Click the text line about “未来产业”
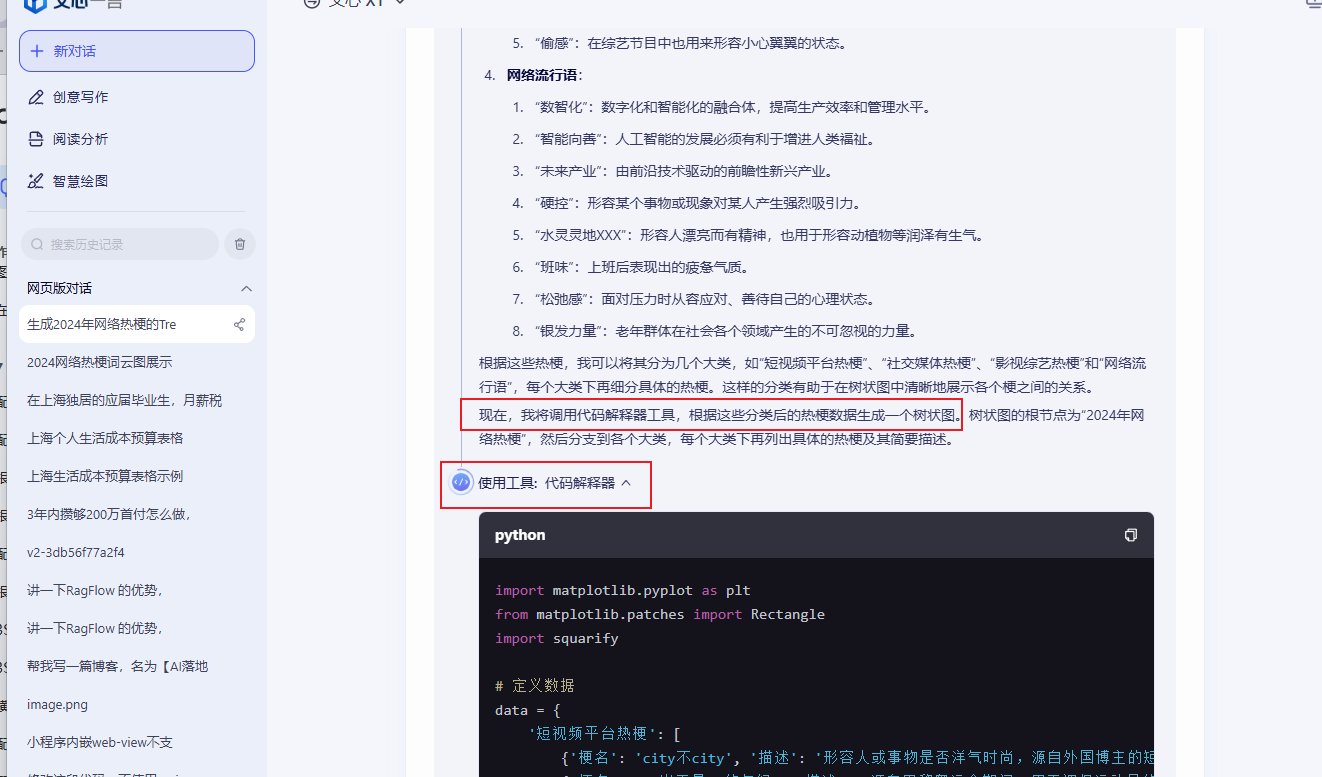Image resolution: width=1322 pixels, height=777 pixels. pyautogui.click(x=684, y=171)
